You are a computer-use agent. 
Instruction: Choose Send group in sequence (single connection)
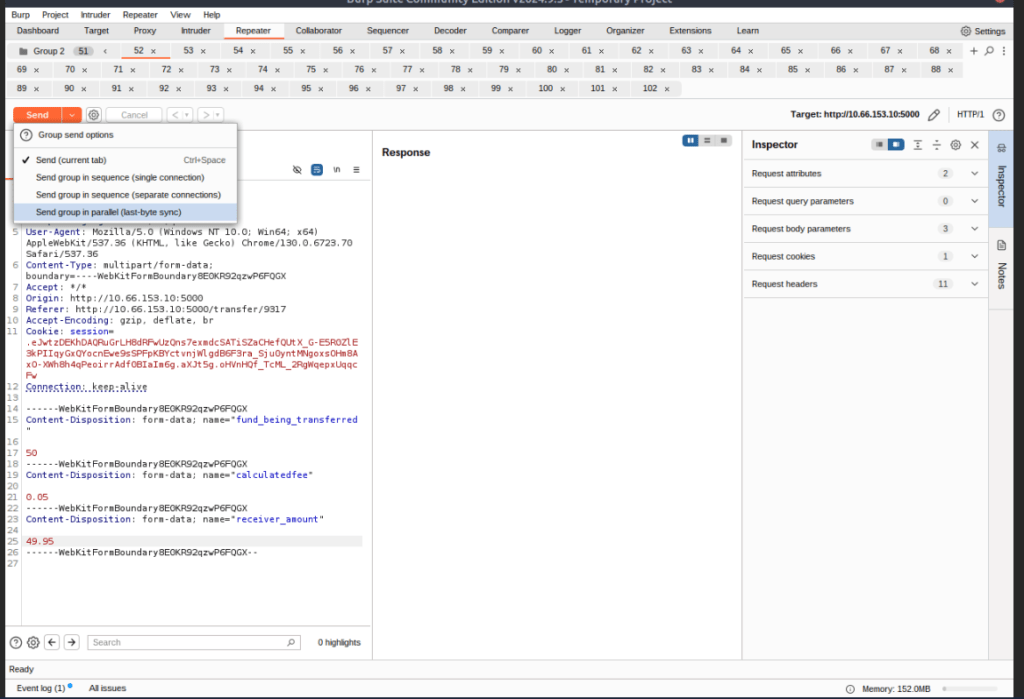point(125,178)
